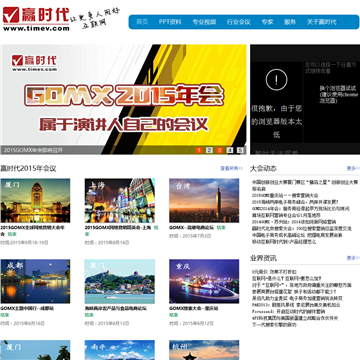Click the date 时间2015年9月18-19日

(x=25, y=243)
